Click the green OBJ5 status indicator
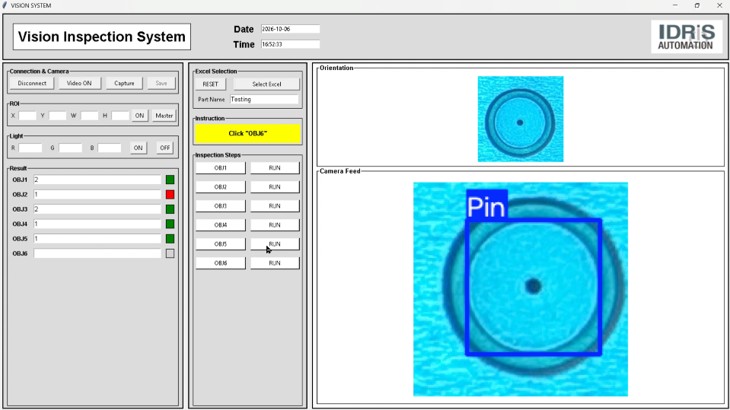Image resolution: width=730 pixels, height=410 pixels. 170,239
